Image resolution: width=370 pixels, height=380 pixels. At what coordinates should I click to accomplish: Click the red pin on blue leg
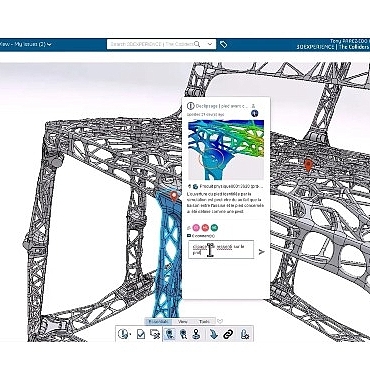[x=173, y=196]
